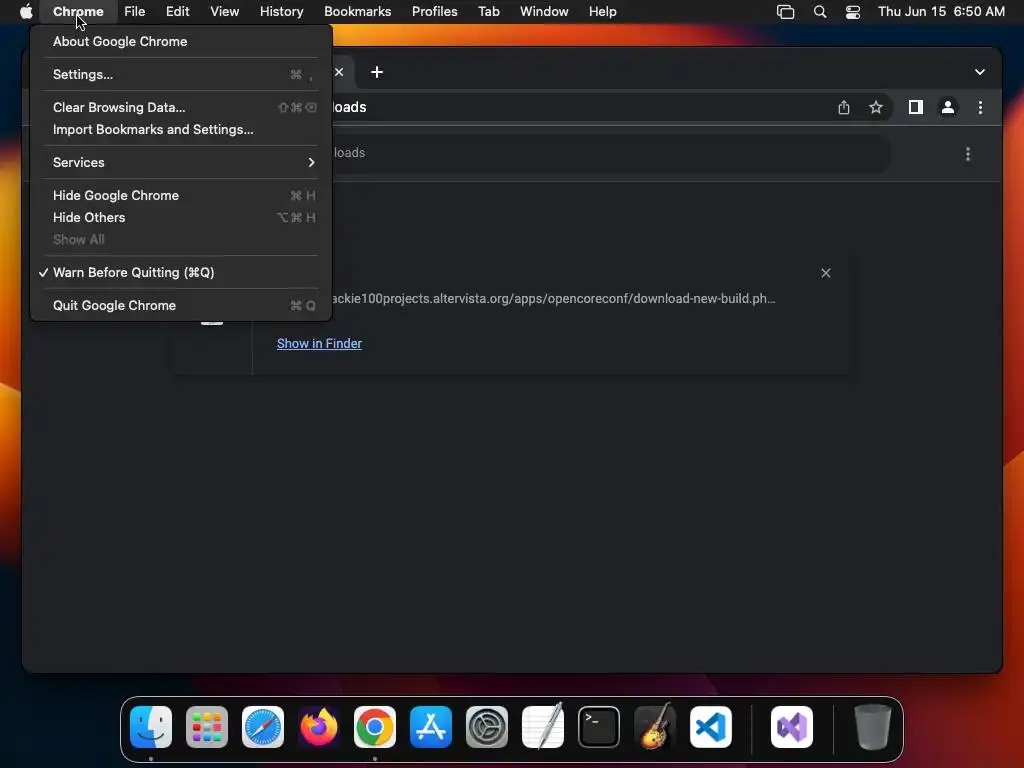Bookmark this tab with the star icon
The width and height of the screenshot is (1024, 768).
[x=876, y=107]
